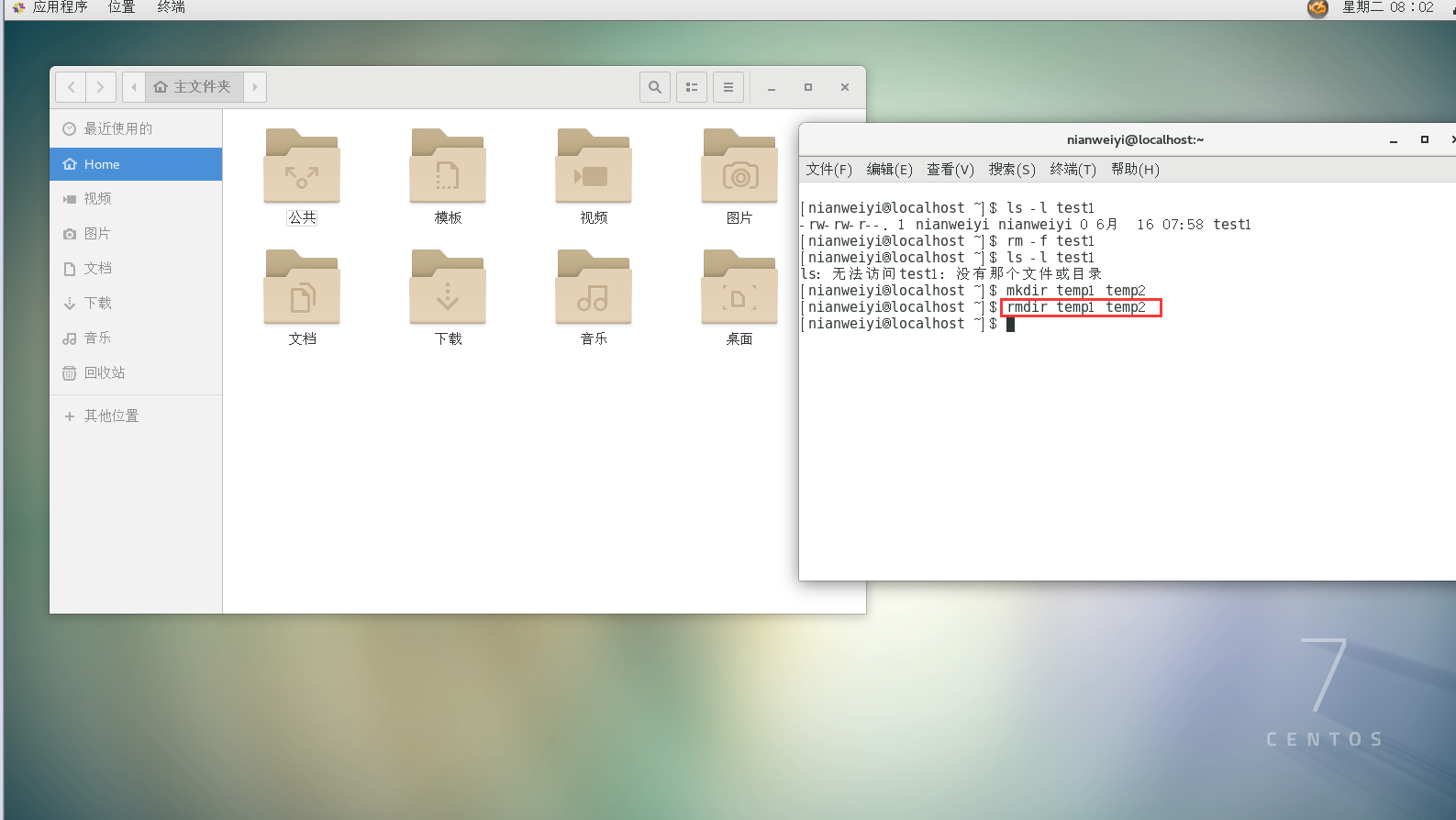Open terminal 文件(F) menu
The width and height of the screenshot is (1456, 820).
point(828,170)
